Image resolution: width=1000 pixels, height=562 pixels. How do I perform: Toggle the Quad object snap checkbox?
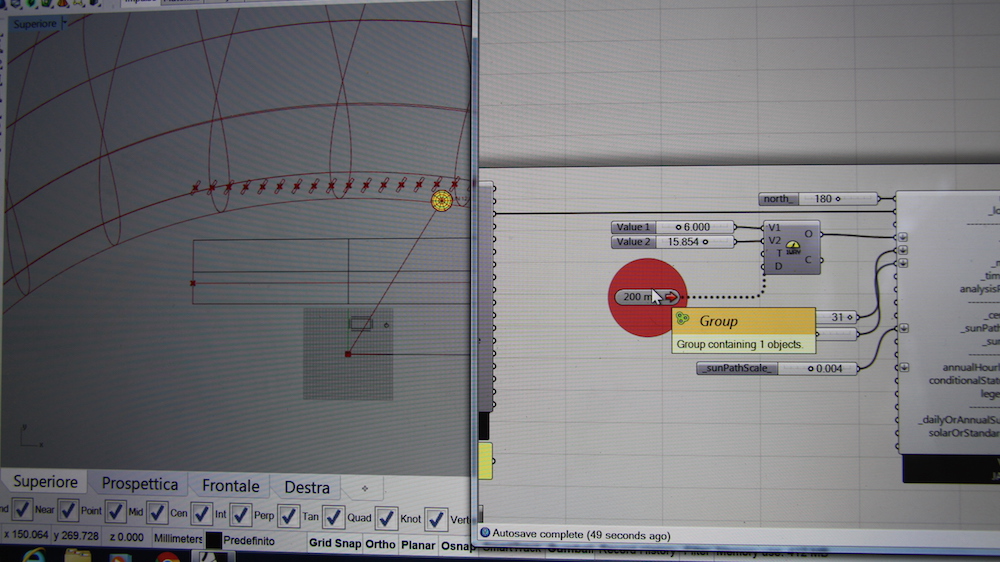[333, 517]
